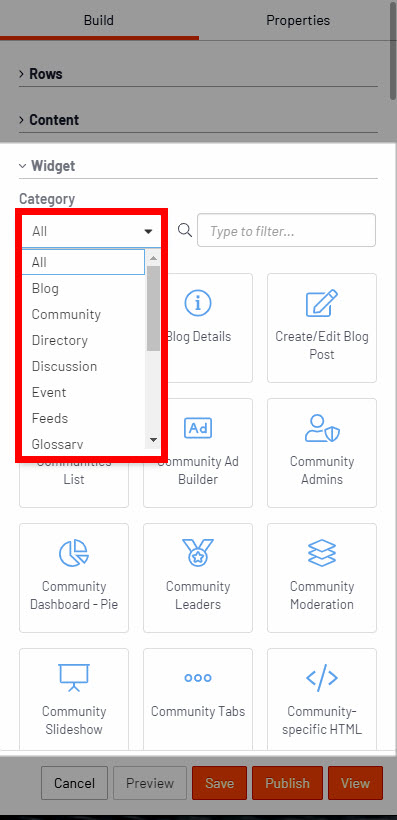Close the Category dropdown showing All
This screenshot has width=397, height=820.
click(91, 231)
